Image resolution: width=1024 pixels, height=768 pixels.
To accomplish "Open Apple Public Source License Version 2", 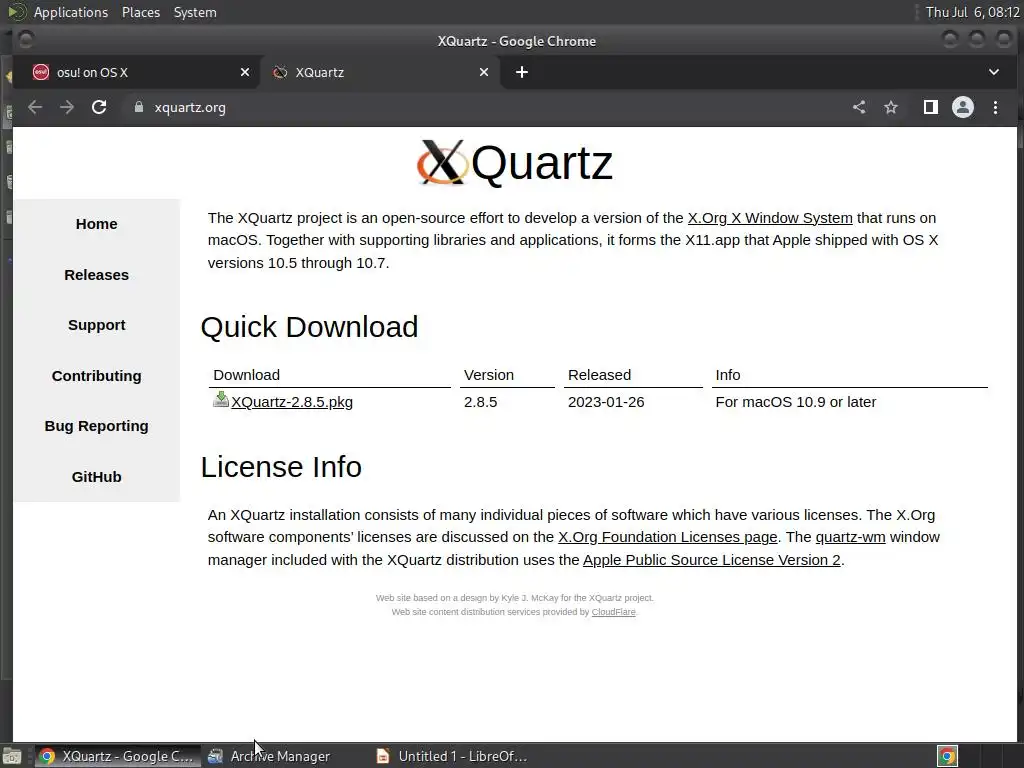I will (x=711, y=560).
